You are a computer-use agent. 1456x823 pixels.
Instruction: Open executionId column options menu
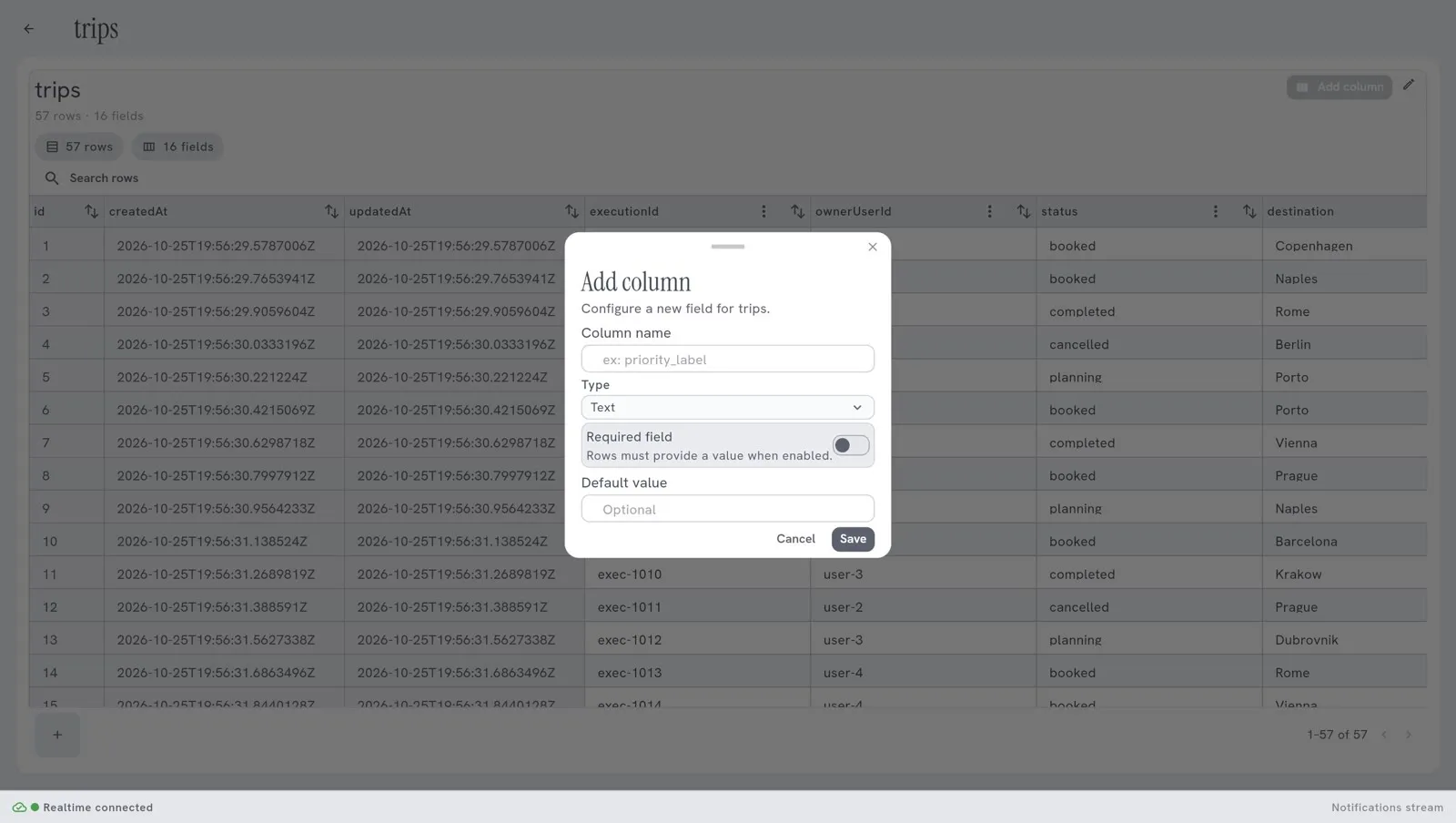(x=763, y=211)
